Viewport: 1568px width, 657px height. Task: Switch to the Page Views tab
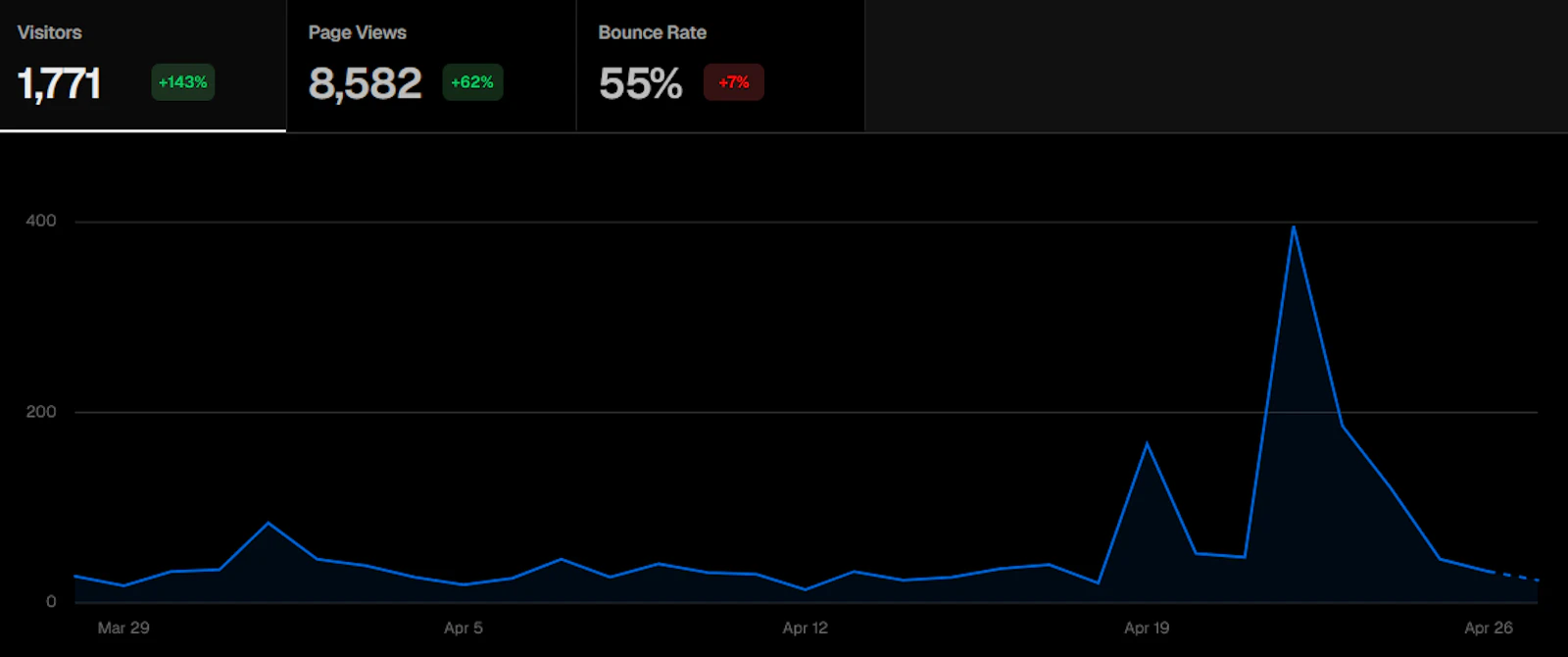[x=431, y=66]
